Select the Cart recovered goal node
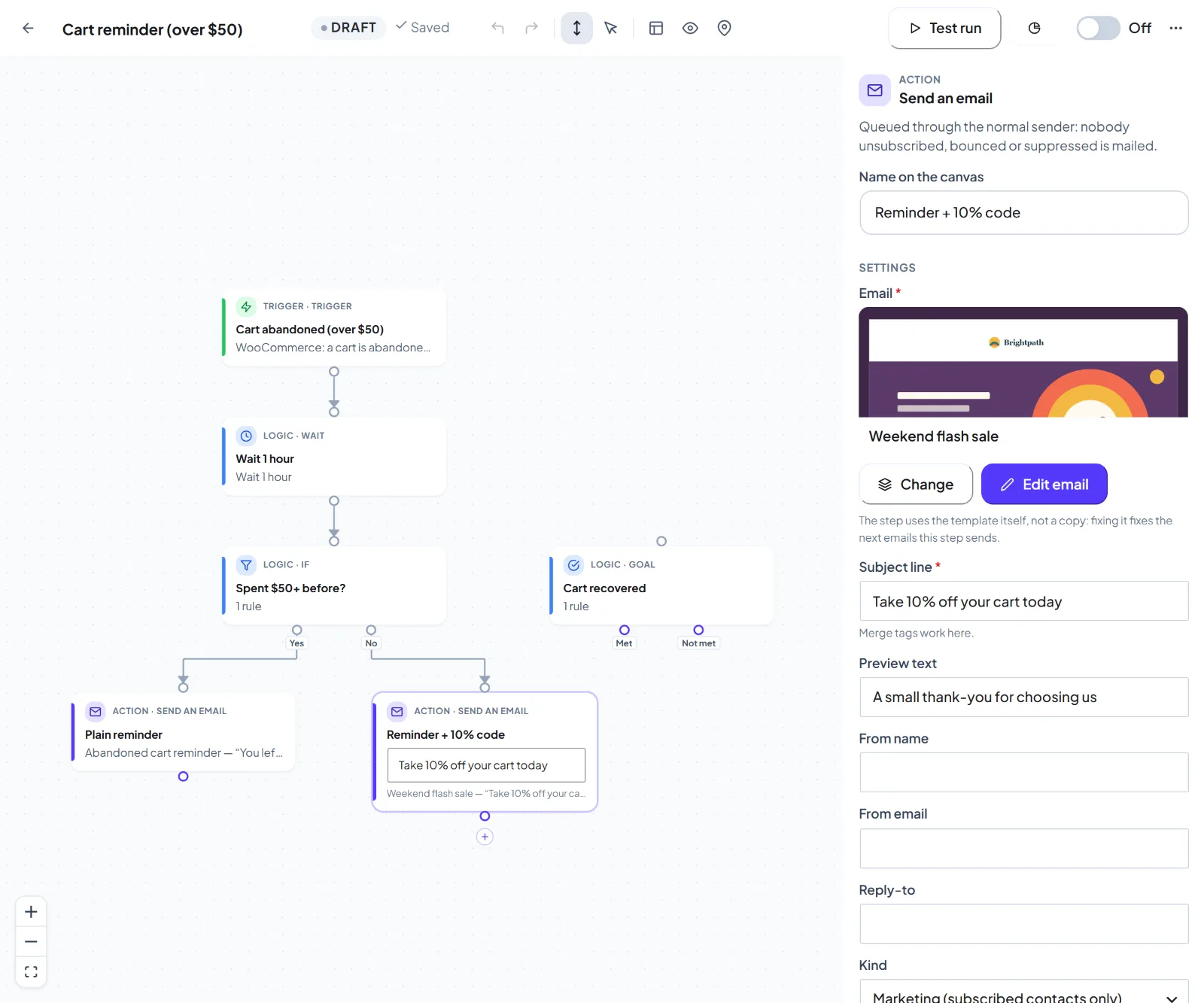Viewport: 1204px width, 1003px height. click(661, 586)
